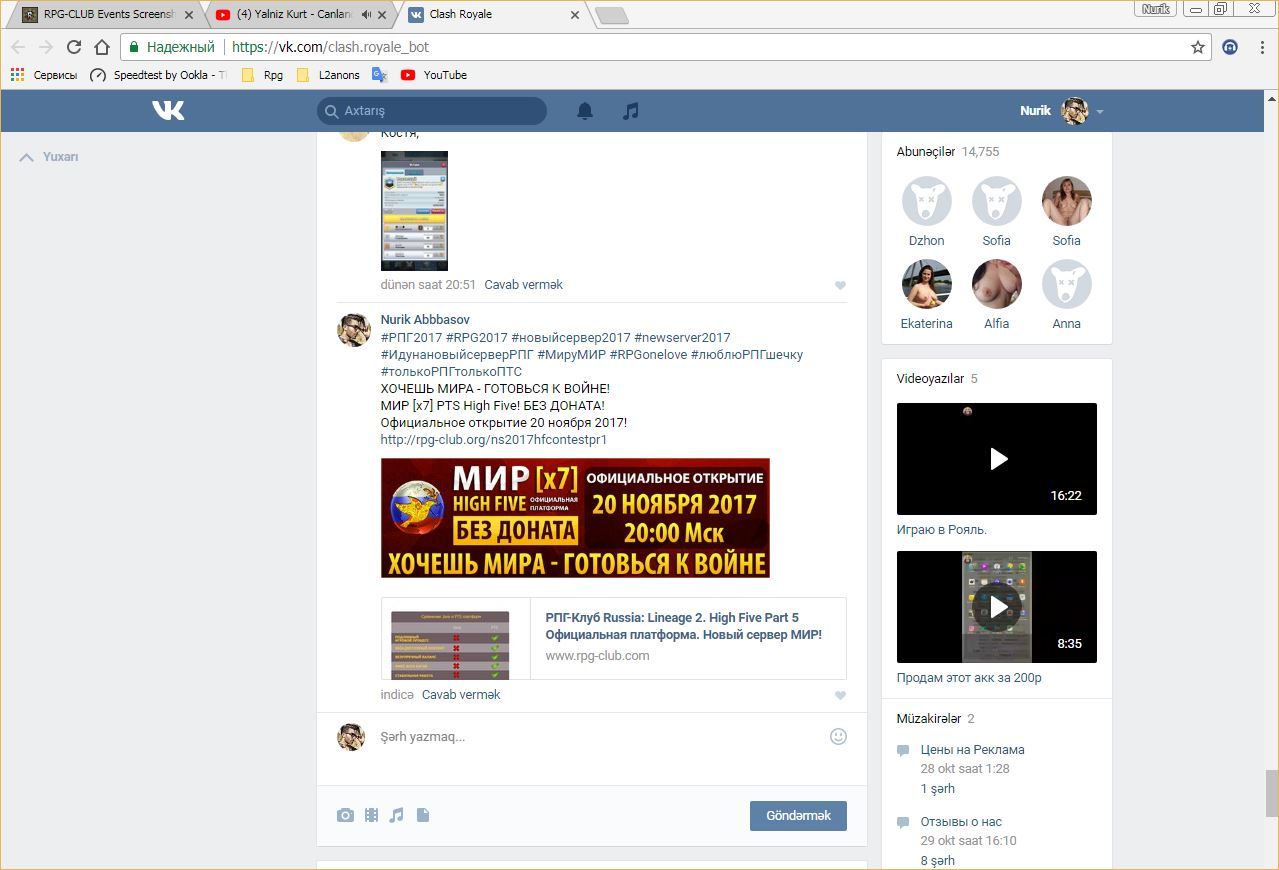Image resolution: width=1279 pixels, height=870 pixels.
Task: Click hashtag #newserver2017
Action: tap(682, 338)
